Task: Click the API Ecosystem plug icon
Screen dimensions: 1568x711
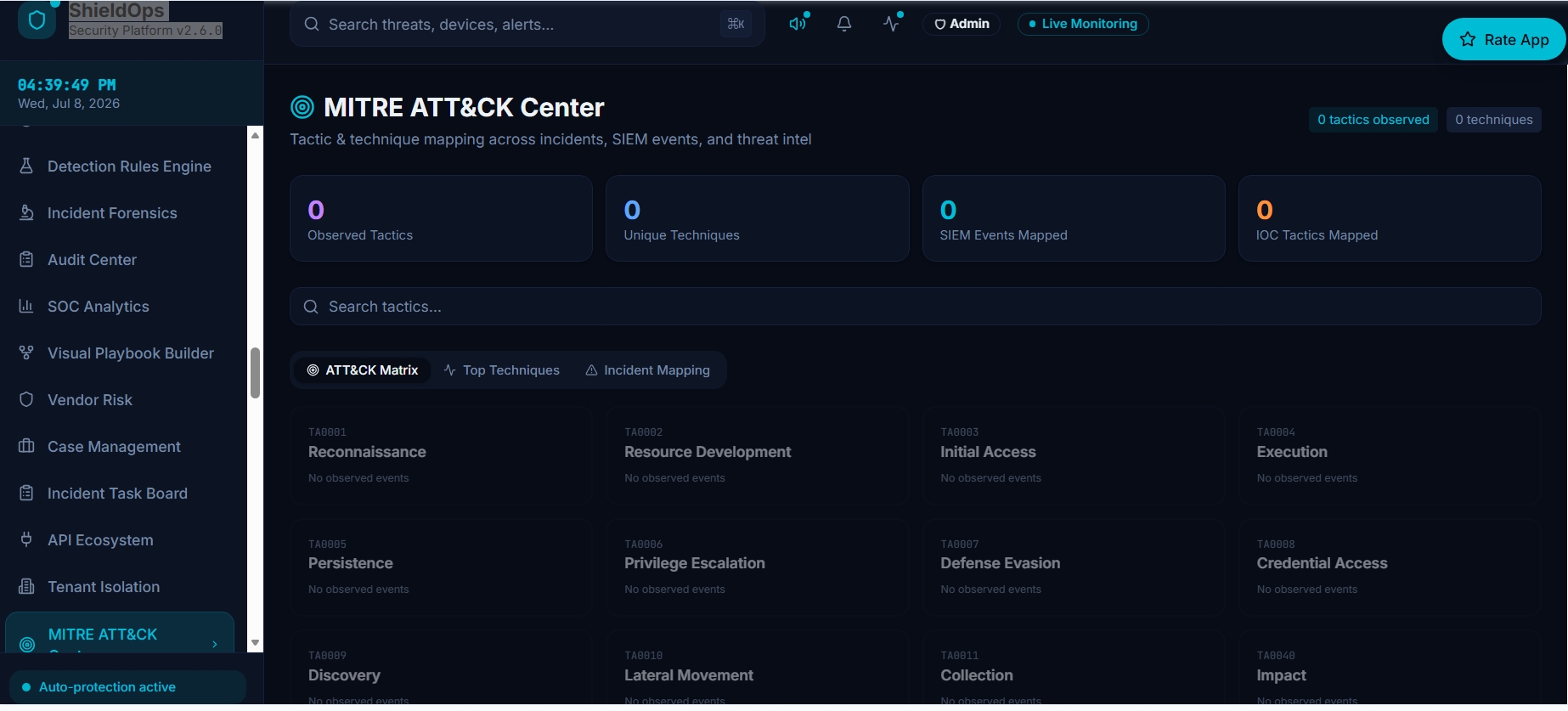Action: pyautogui.click(x=26, y=539)
